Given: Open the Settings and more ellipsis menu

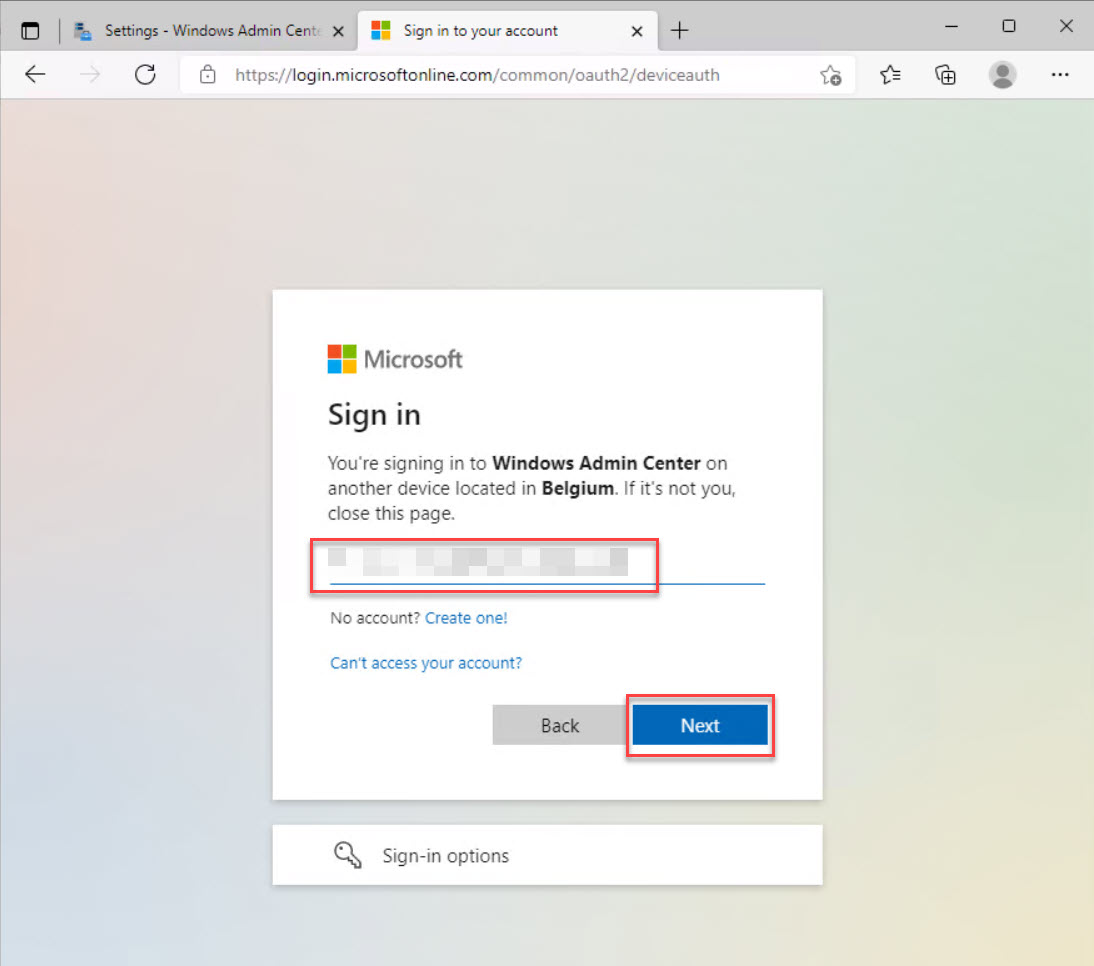Looking at the screenshot, I should tap(1060, 74).
